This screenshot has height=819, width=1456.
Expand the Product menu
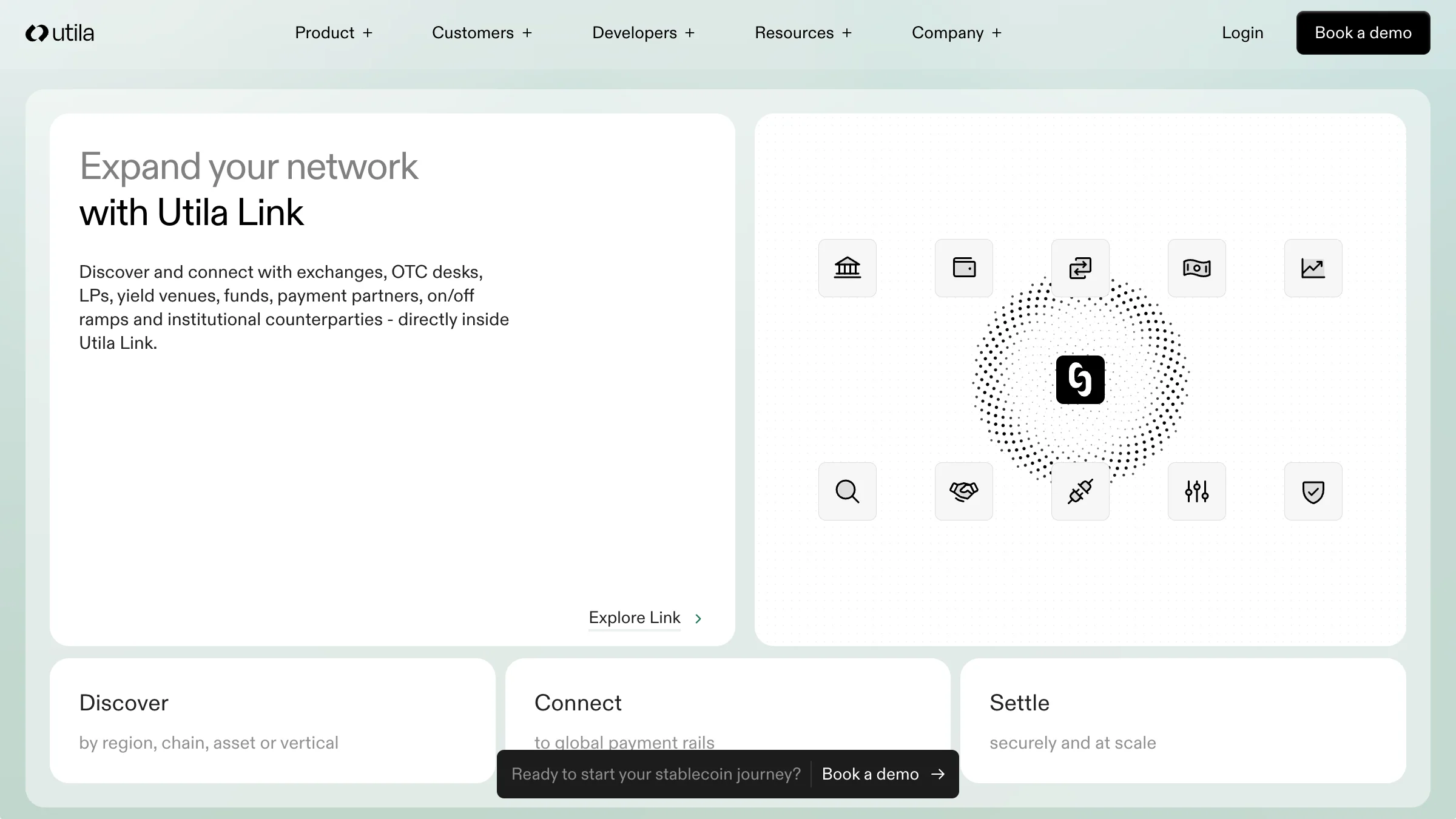click(333, 33)
